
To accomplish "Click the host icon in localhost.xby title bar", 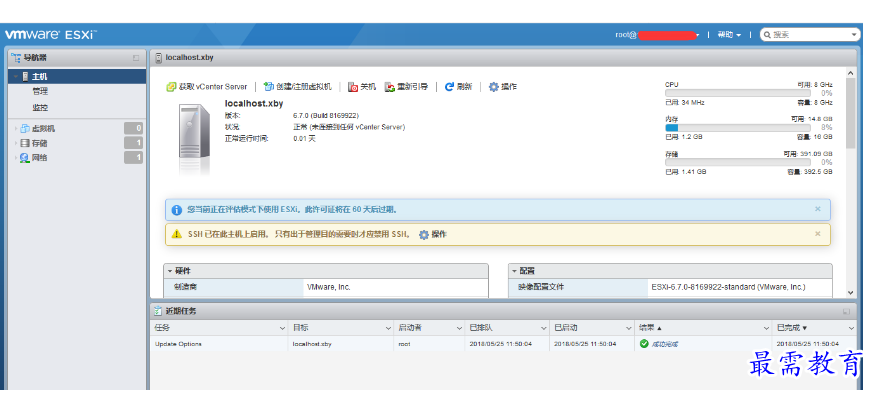I will coord(159,57).
